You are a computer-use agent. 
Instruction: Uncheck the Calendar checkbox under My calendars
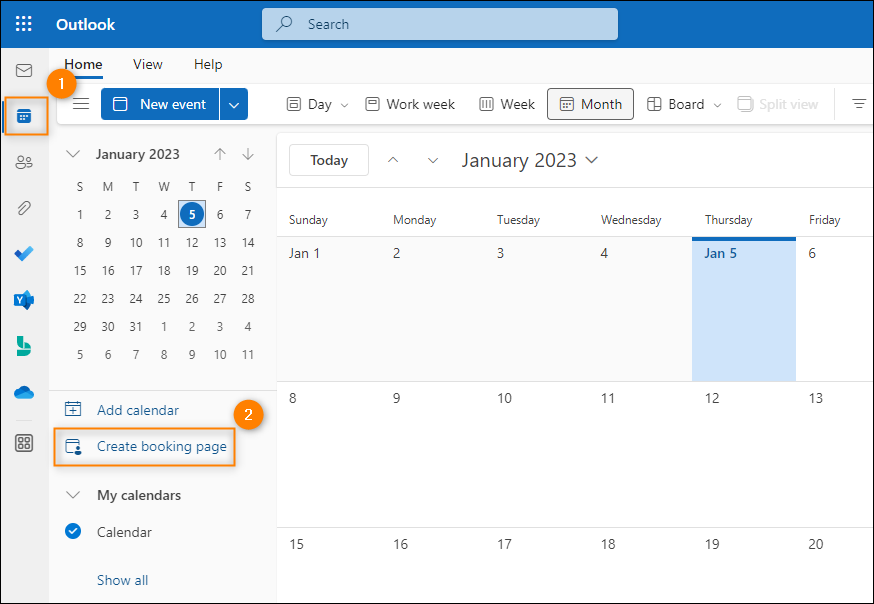(73, 532)
